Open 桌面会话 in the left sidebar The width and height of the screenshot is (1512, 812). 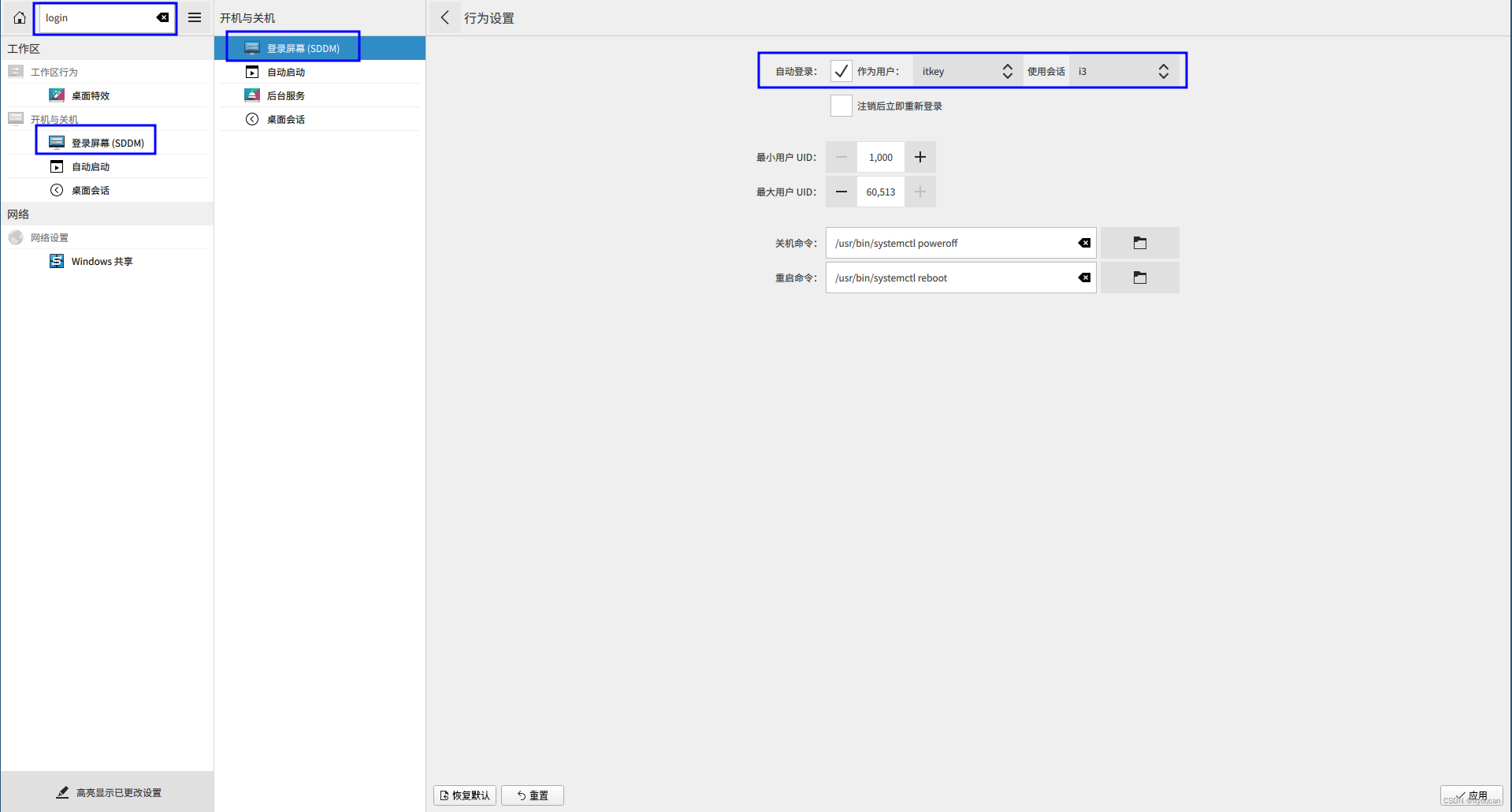tap(106, 190)
